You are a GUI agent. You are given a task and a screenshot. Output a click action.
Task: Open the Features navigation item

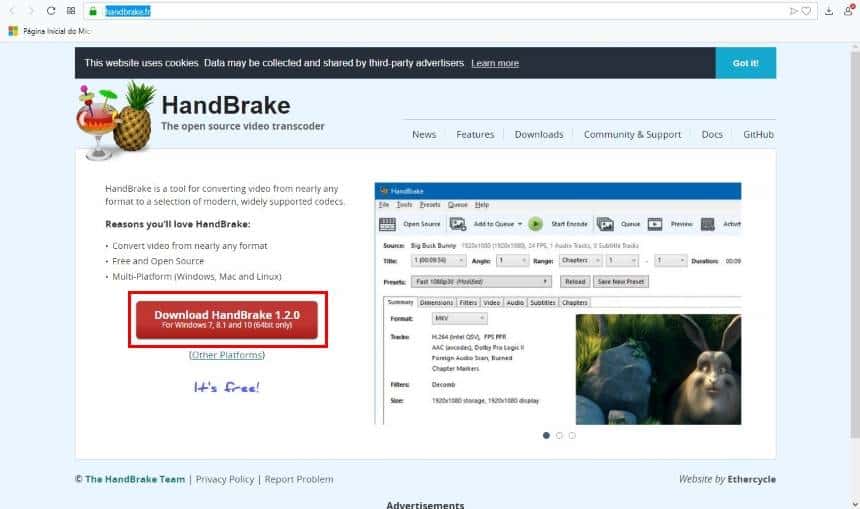pos(475,134)
